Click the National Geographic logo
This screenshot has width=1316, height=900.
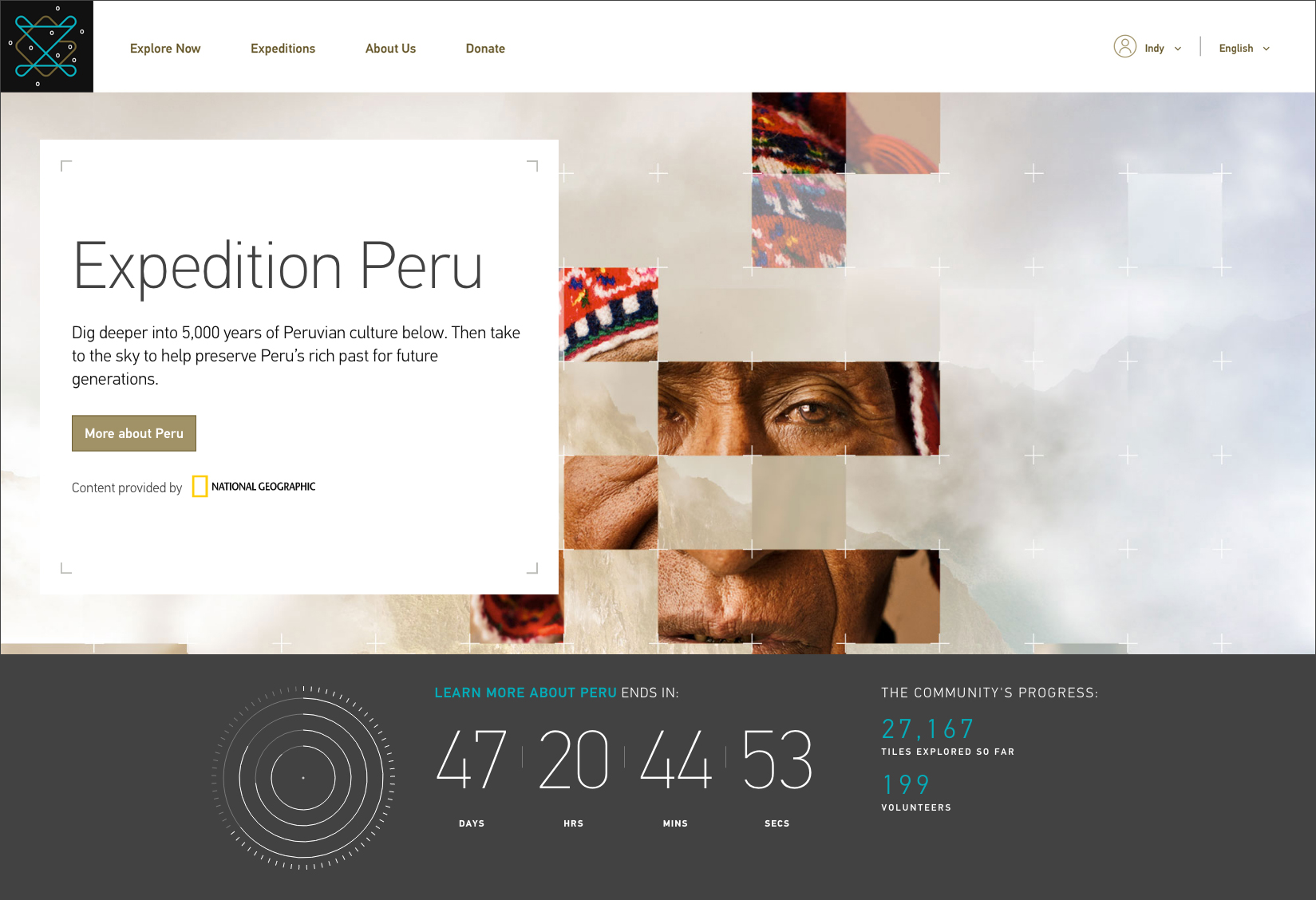tap(254, 487)
